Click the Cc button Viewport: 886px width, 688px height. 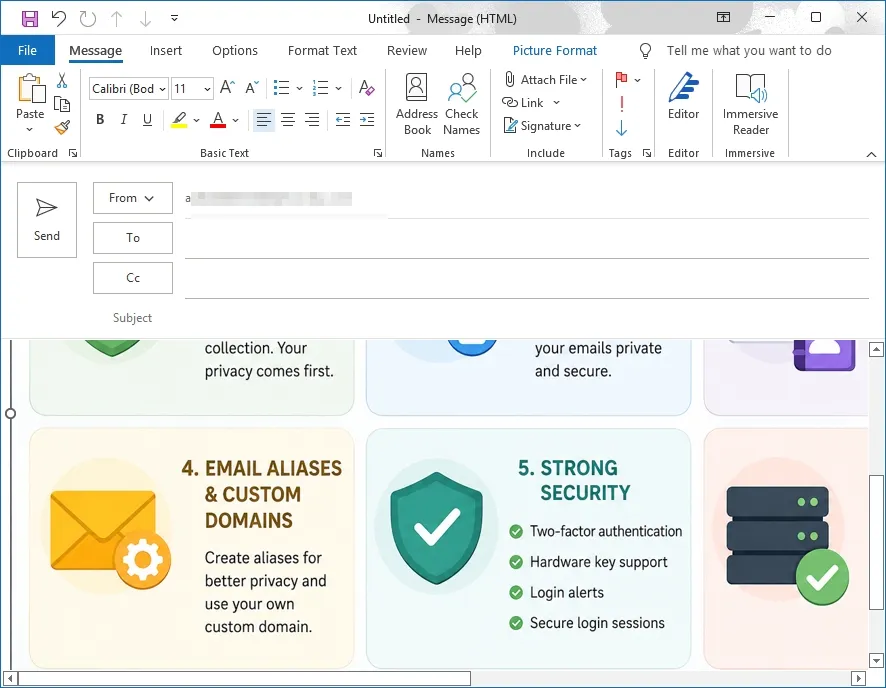[x=133, y=278]
